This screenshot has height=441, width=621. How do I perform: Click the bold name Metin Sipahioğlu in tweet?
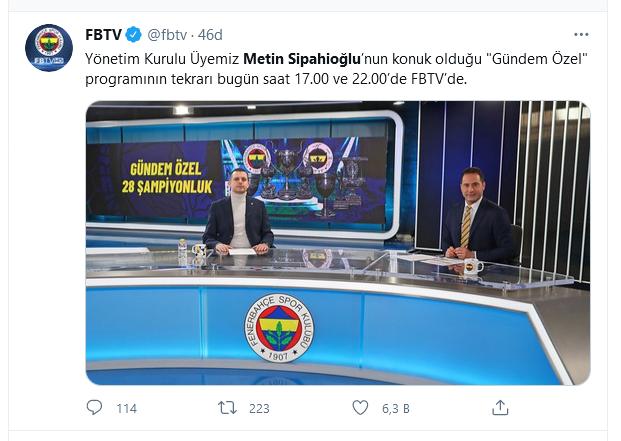(x=302, y=59)
